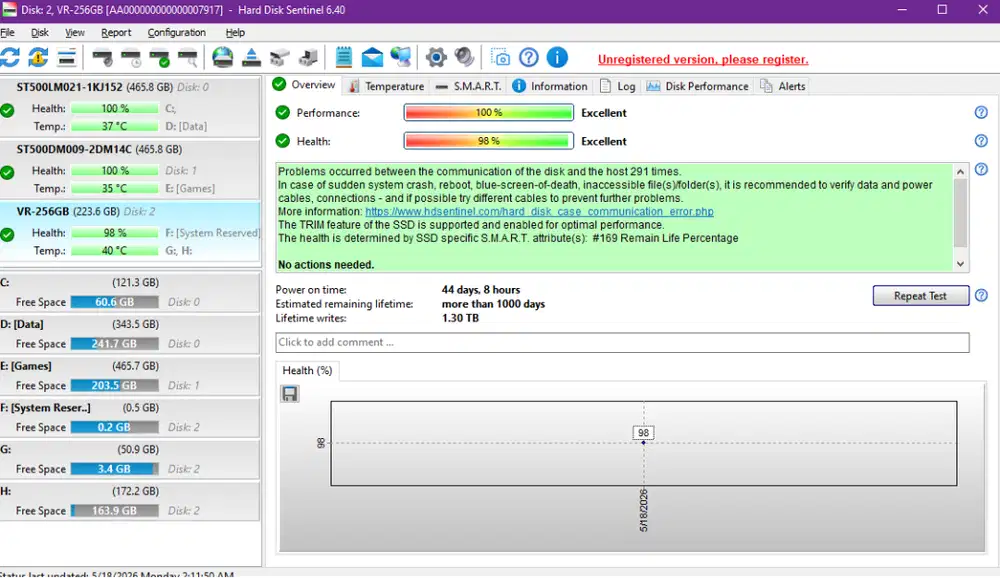Click the eject disk icon
The image size is (1000, 578).
click(251, 57)
